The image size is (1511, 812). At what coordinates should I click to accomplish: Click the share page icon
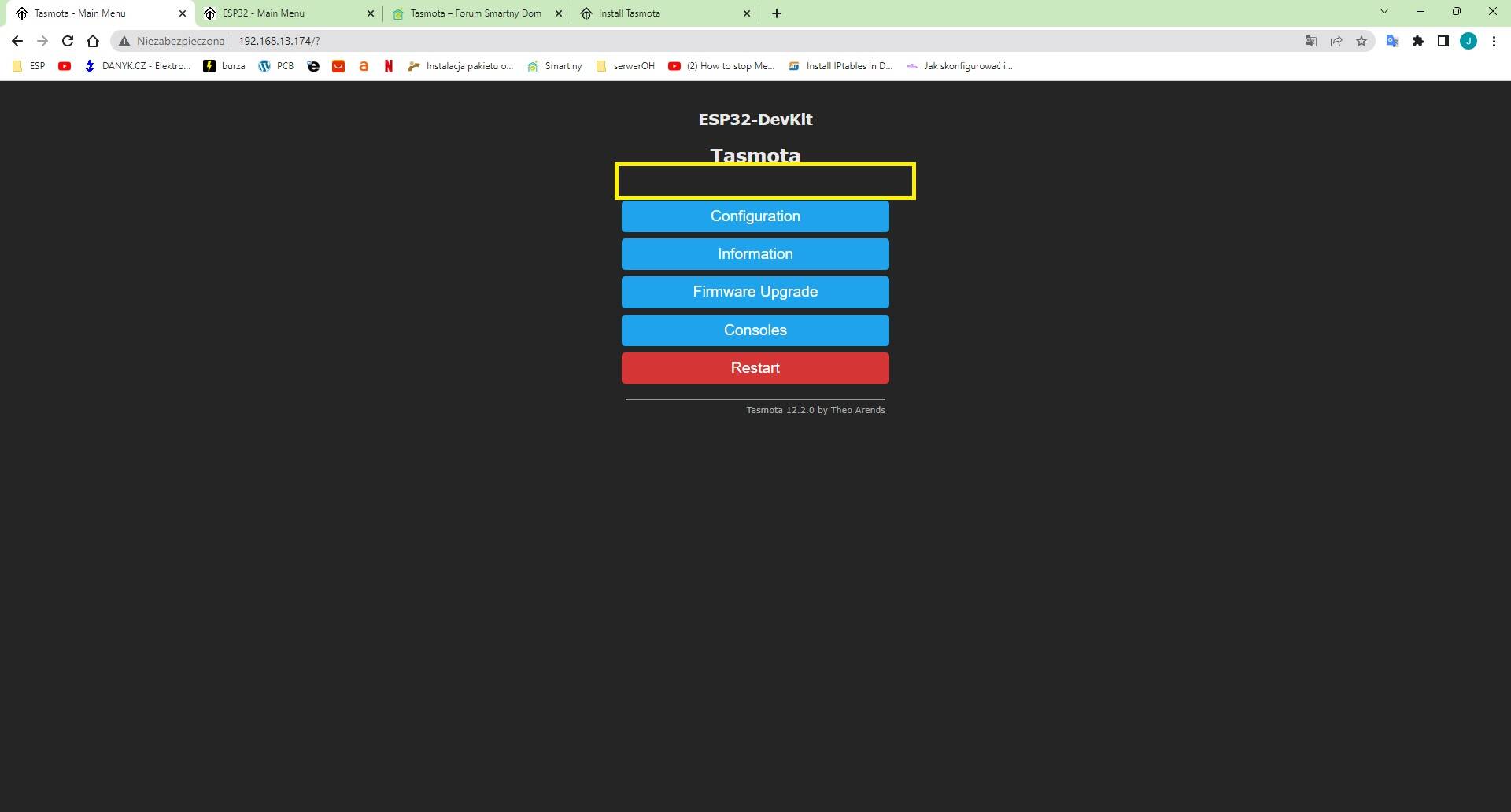click(1336, 41)
